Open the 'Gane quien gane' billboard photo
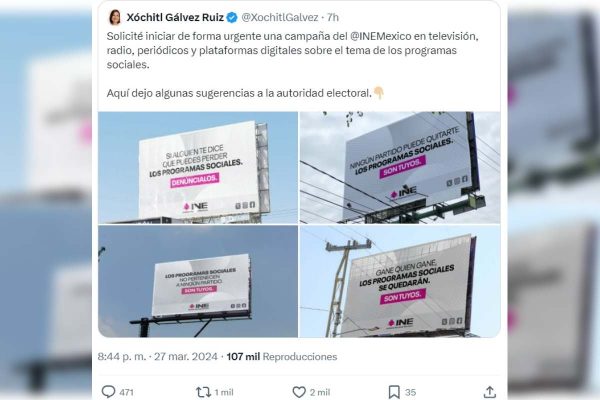This screenshot has height=400, width=600. 400,281
